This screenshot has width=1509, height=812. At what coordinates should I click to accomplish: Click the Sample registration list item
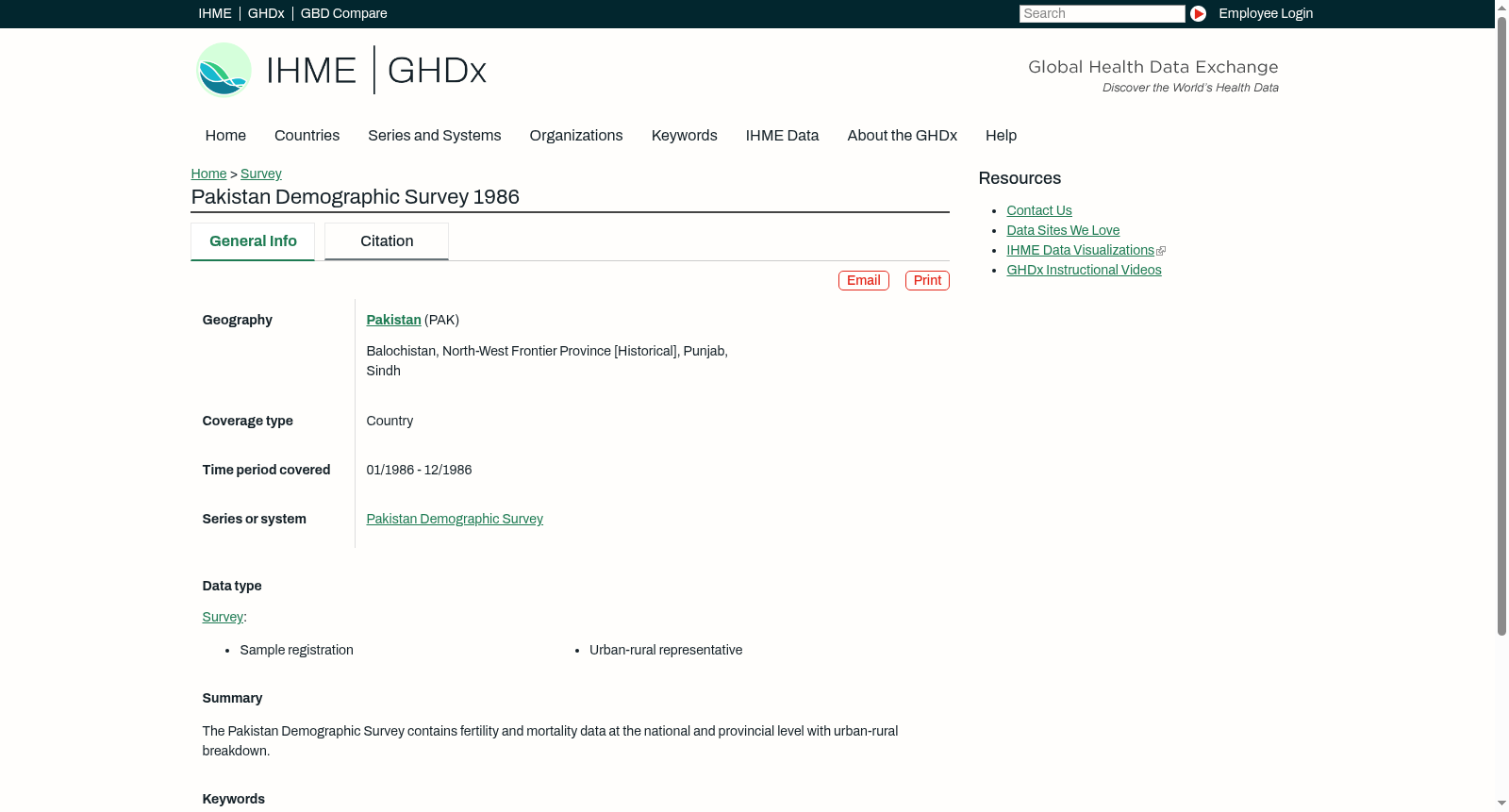coord(297,650)
